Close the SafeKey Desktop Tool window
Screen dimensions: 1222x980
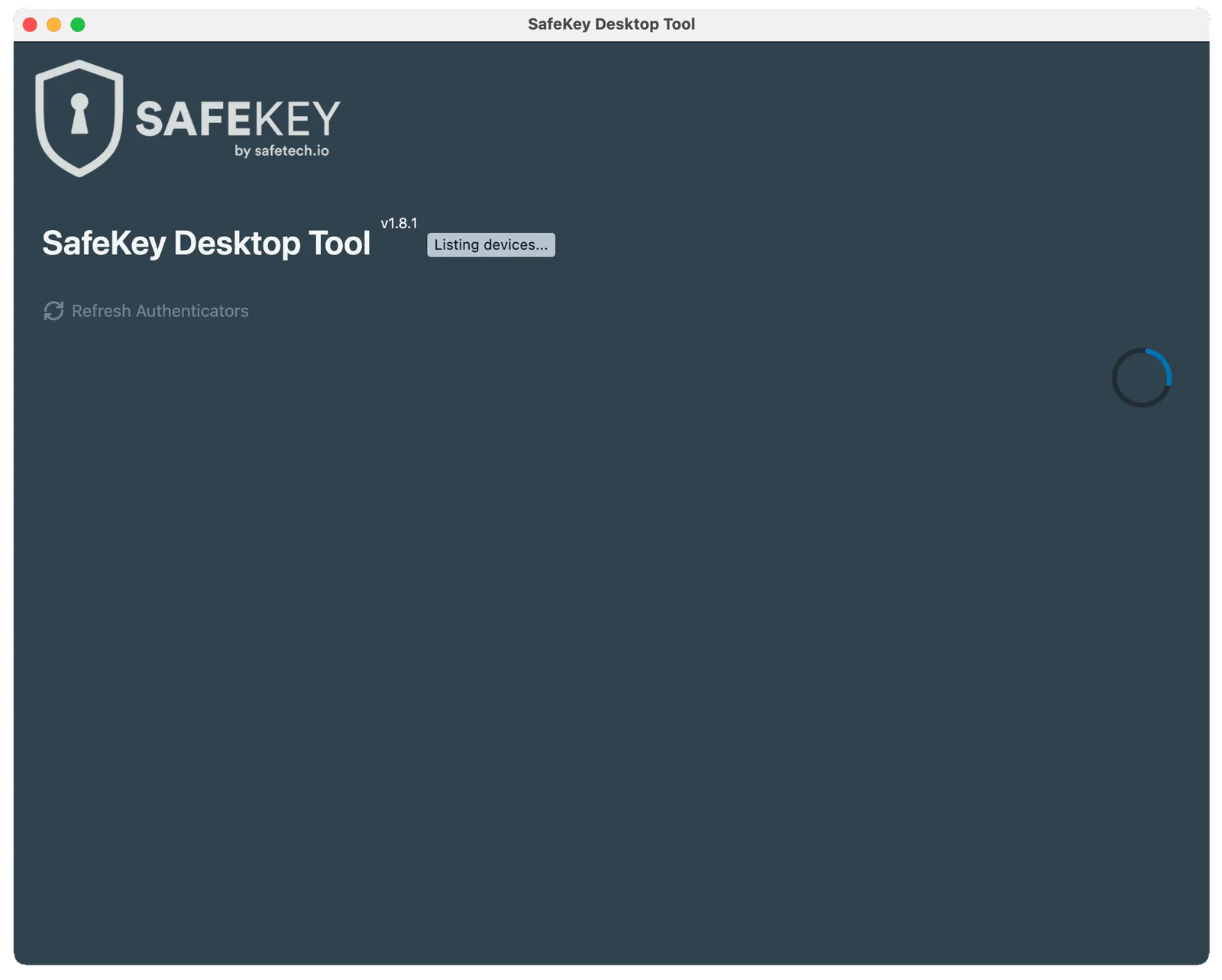(x=31, y=24)
